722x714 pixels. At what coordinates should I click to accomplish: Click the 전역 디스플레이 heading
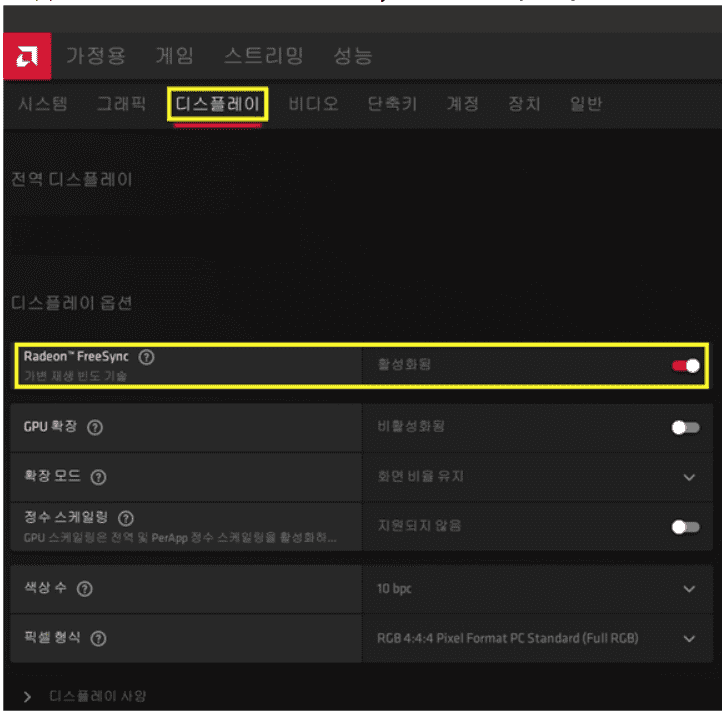pyautogui.click(x=71, y=180)
